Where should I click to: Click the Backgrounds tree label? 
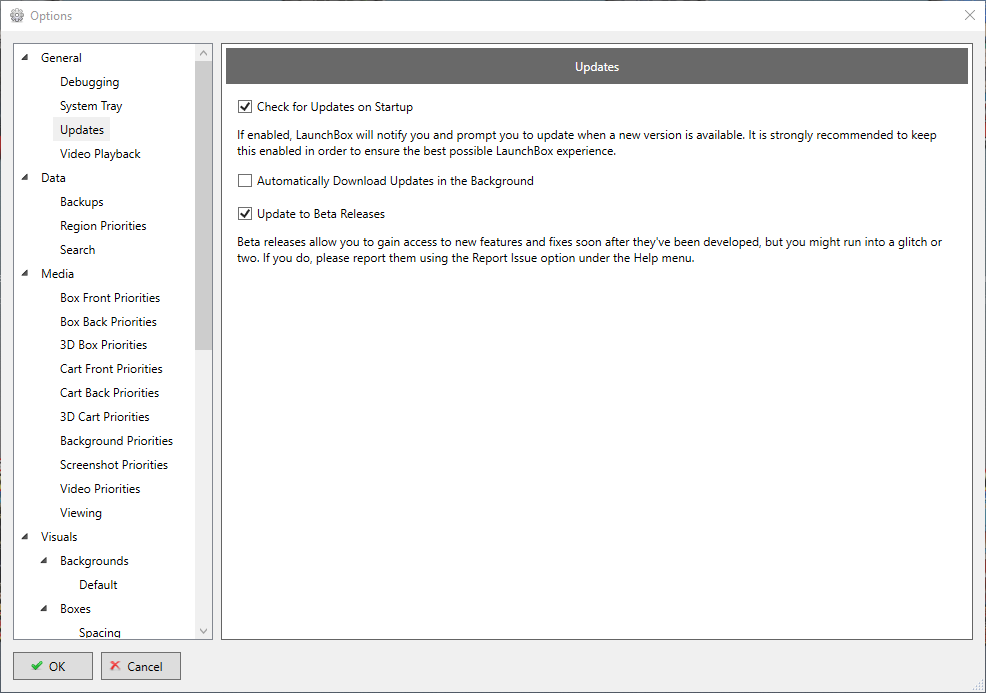94,560
